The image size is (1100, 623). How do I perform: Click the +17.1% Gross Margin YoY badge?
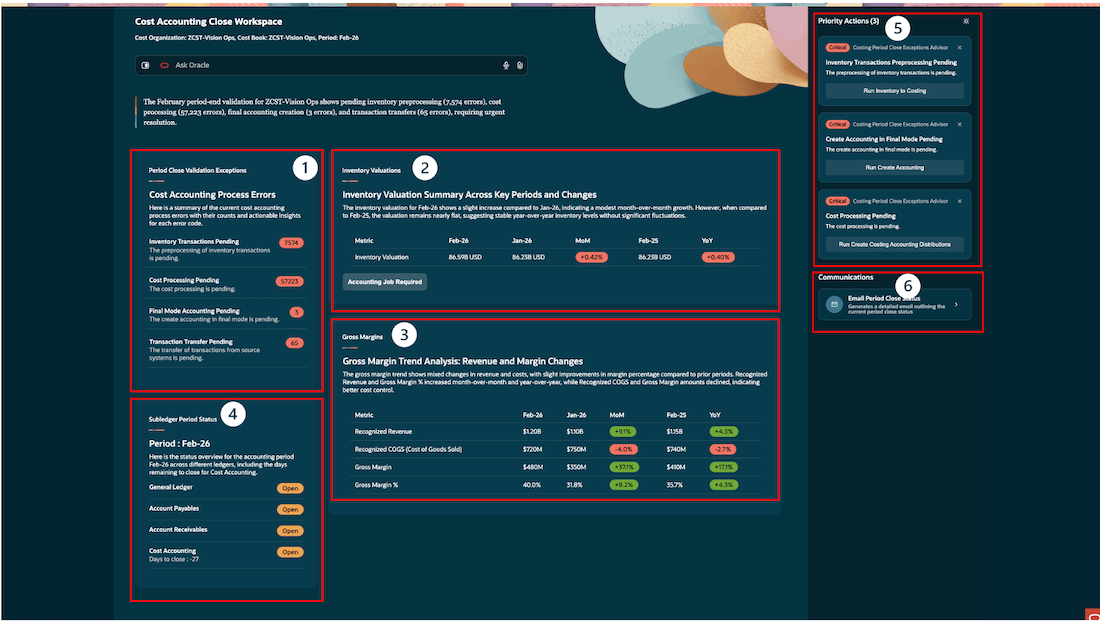coord(723,467)
